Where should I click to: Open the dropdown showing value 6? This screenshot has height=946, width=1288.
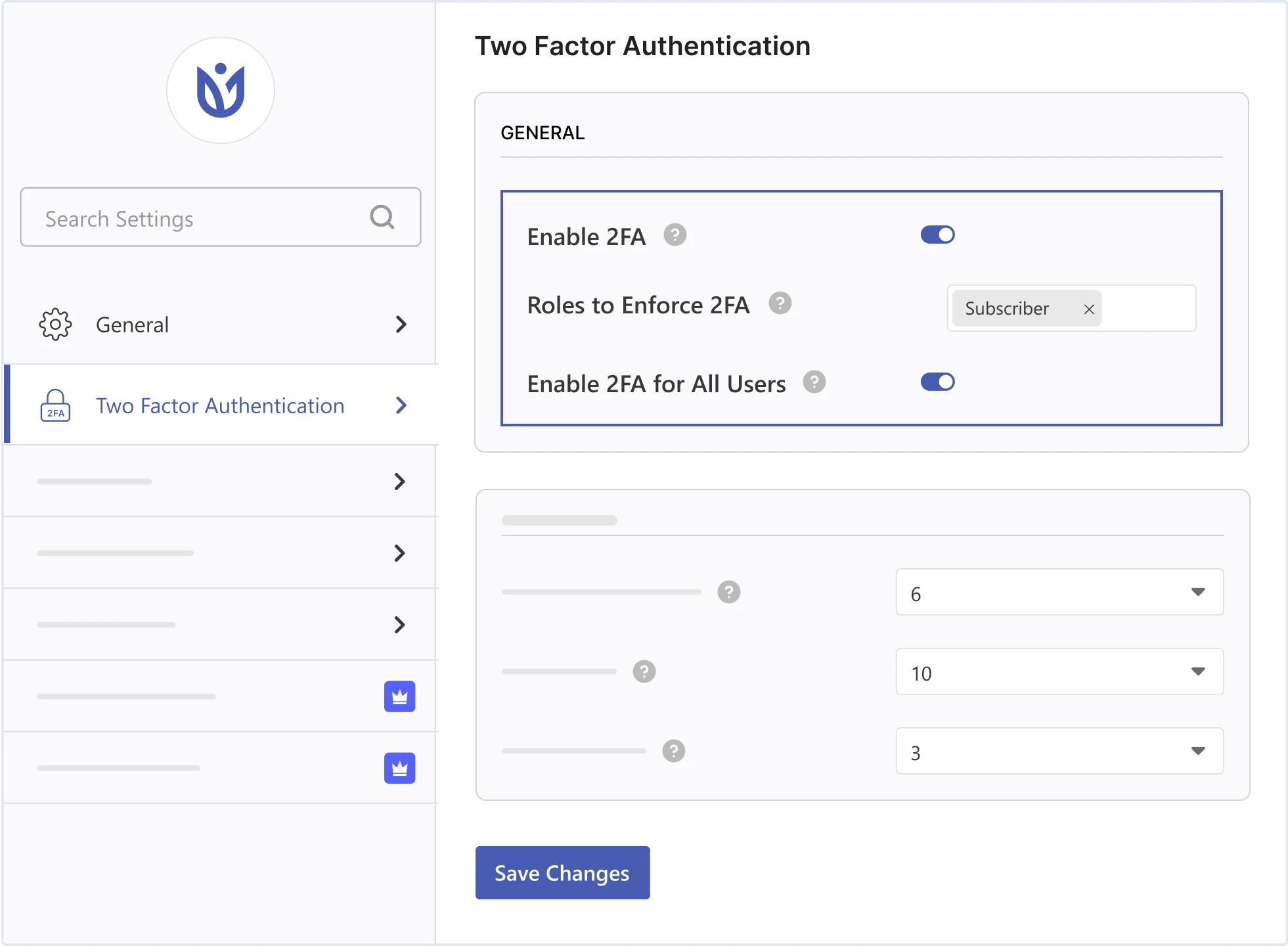point(1059,593)
